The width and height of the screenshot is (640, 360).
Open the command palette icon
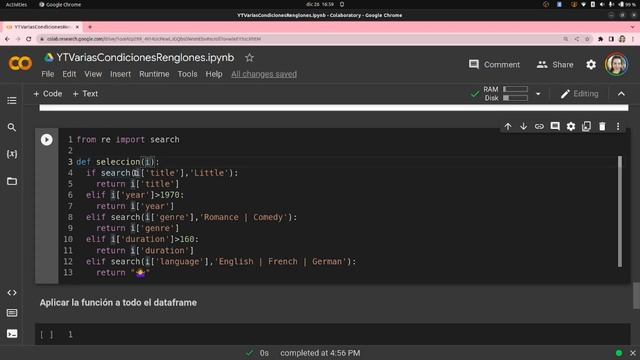[x=12, y=313]
